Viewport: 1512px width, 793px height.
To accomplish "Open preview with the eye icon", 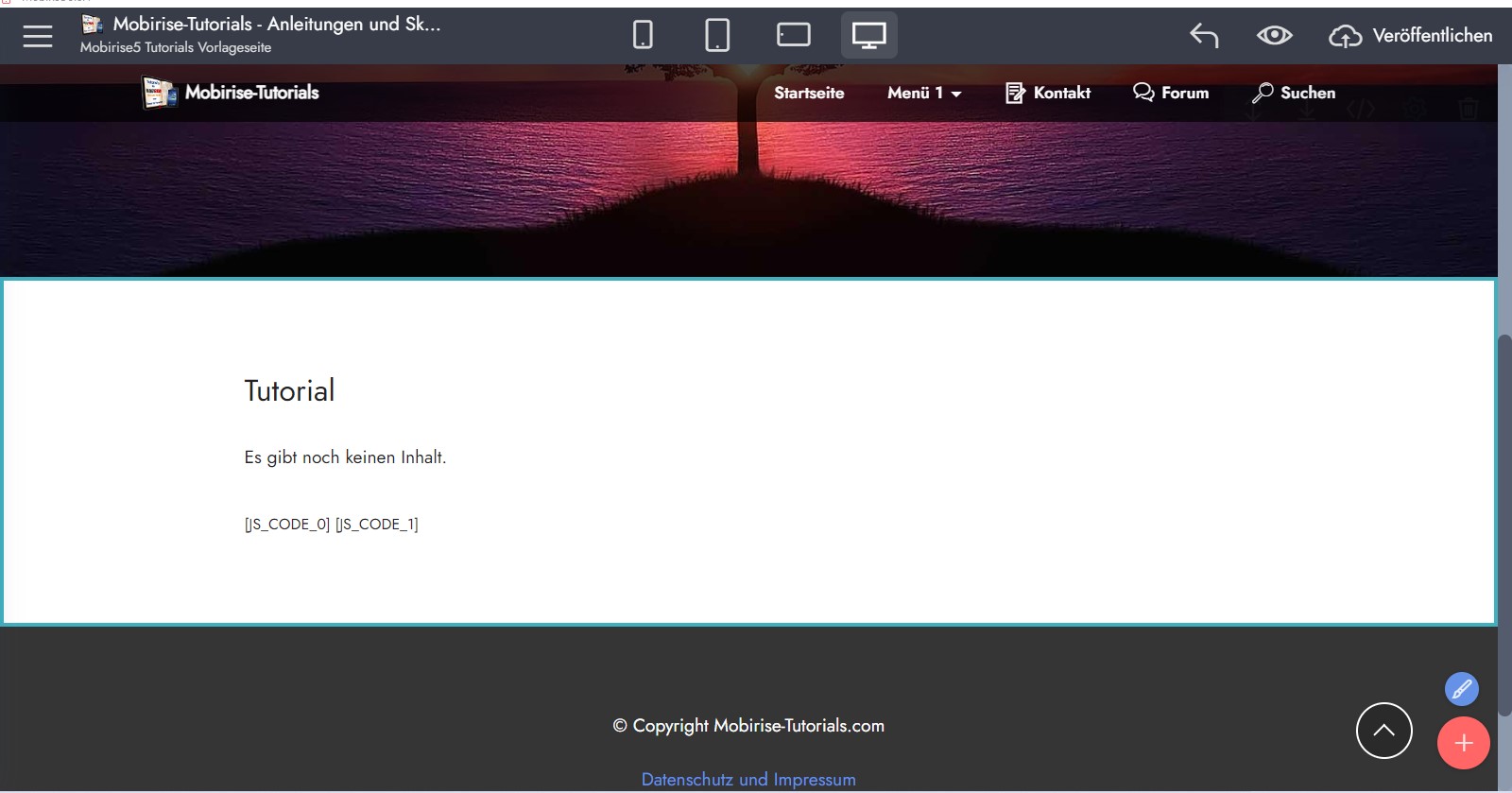I will click(x=1274, y=36).
